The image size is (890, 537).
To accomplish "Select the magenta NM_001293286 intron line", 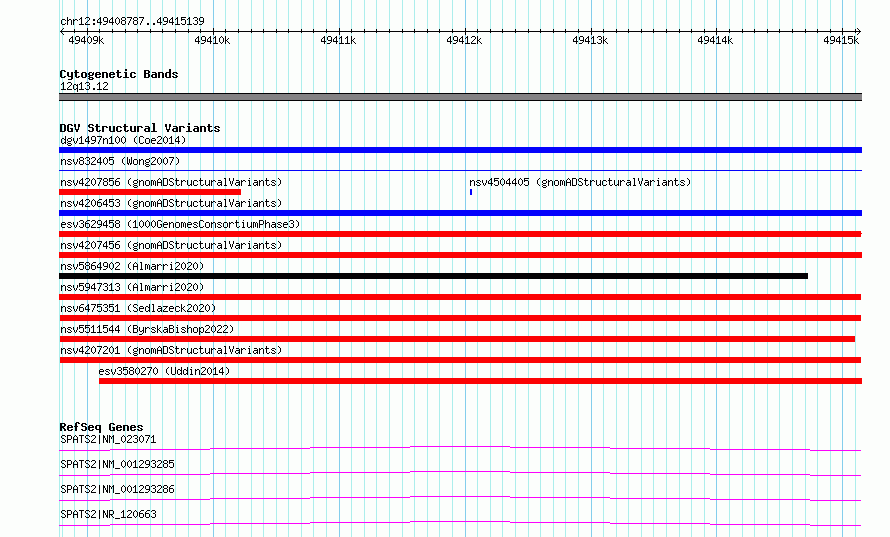I will (x=460, y=498).
